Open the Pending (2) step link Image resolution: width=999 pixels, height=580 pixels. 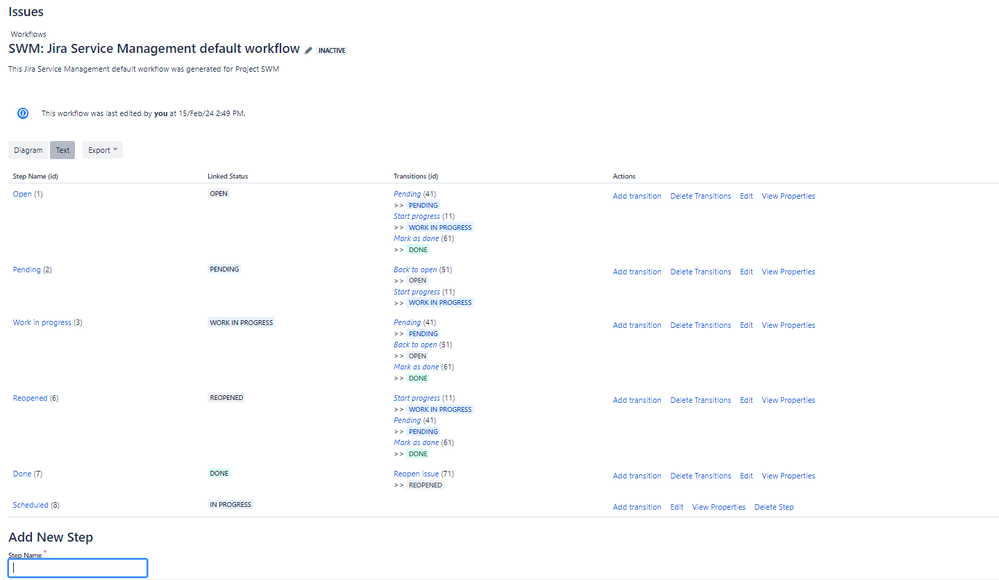pyautogui.click(x=27, y=270)
